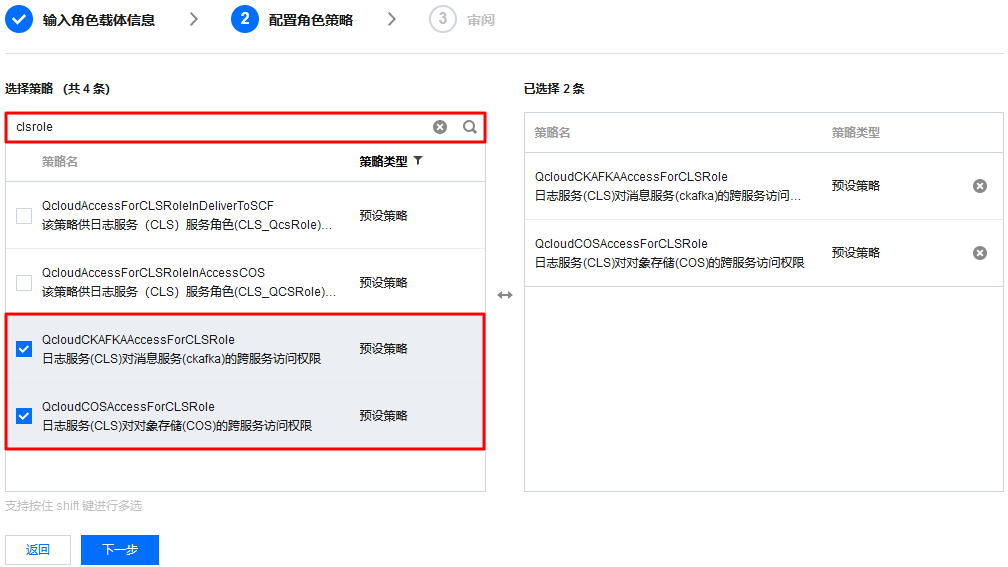Click 预设策略 of selected COS policy
This screenshot has height=567, width=1008.
[856, 253]
